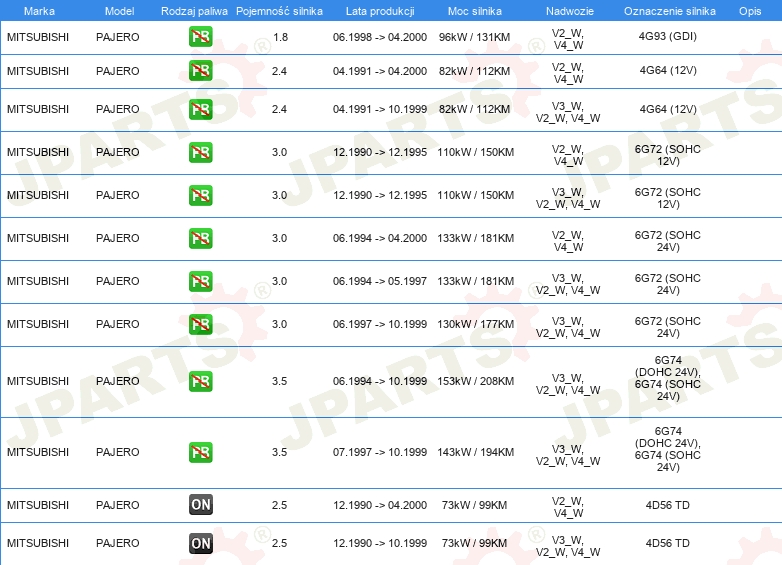The width and height of the screenshot is (782, 565).
Task: Click the Rodzaj paliwa column header
Action: 194,11
